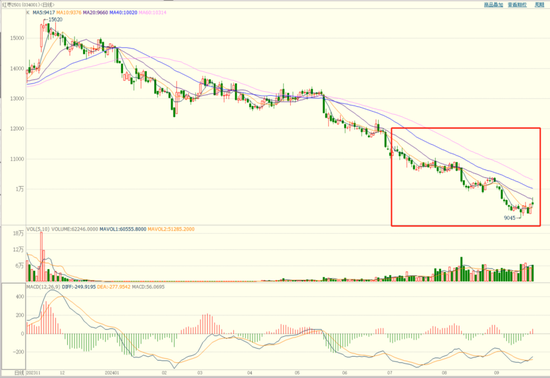Click the 03 month date axis label
Image resolution: width=550 pixels, height=378 pixels.
[200, 373]
